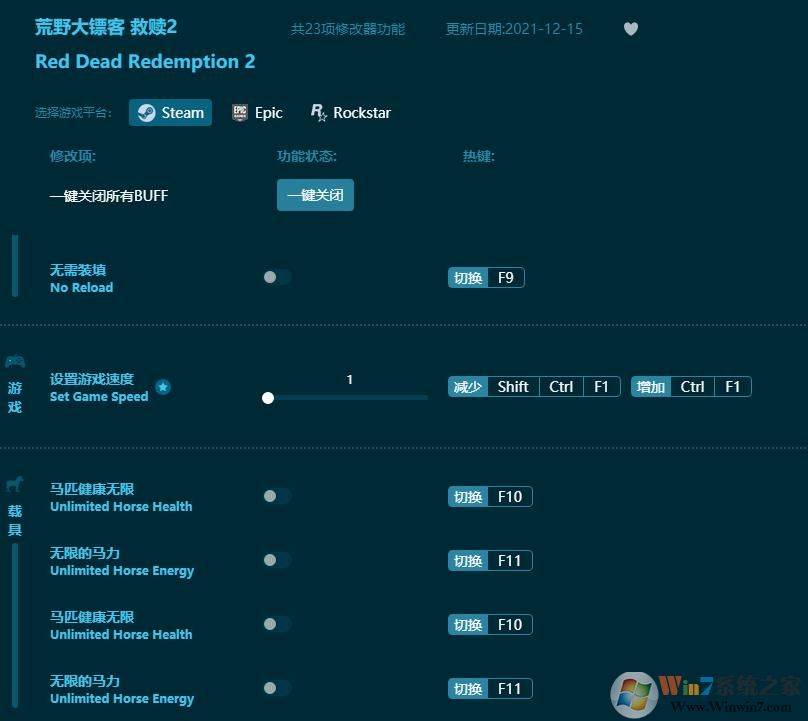Click the star icon beside Set Game Speed
The height and width of the screenshot is (721, 808).
163,387
